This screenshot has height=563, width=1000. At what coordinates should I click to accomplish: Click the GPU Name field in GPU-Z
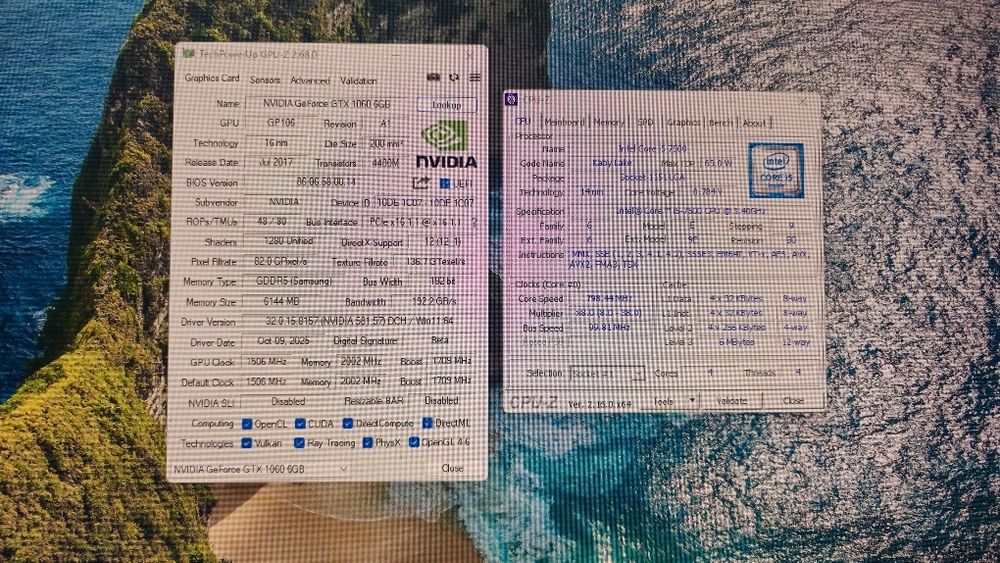327,103
